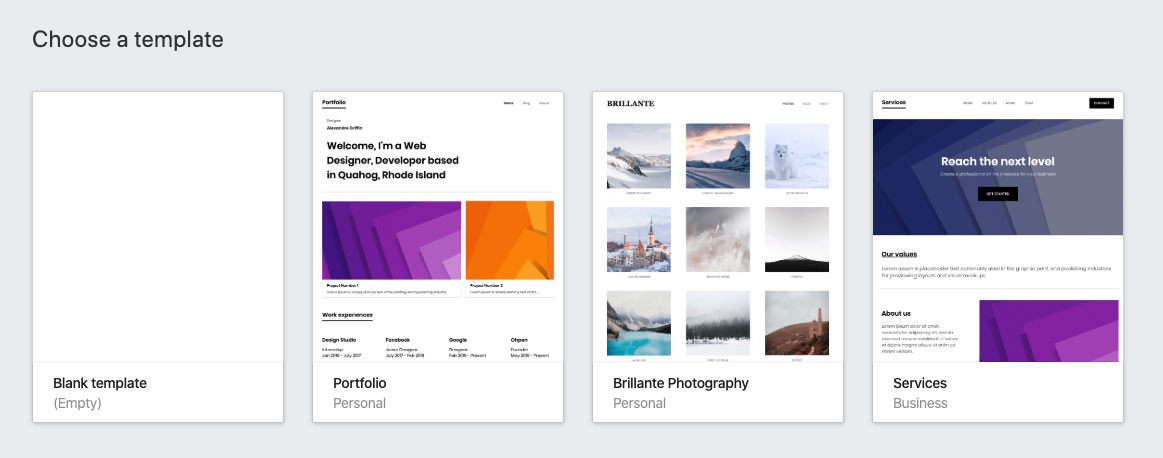Click the 'About us' heading in Services preview

coord(896,313)
